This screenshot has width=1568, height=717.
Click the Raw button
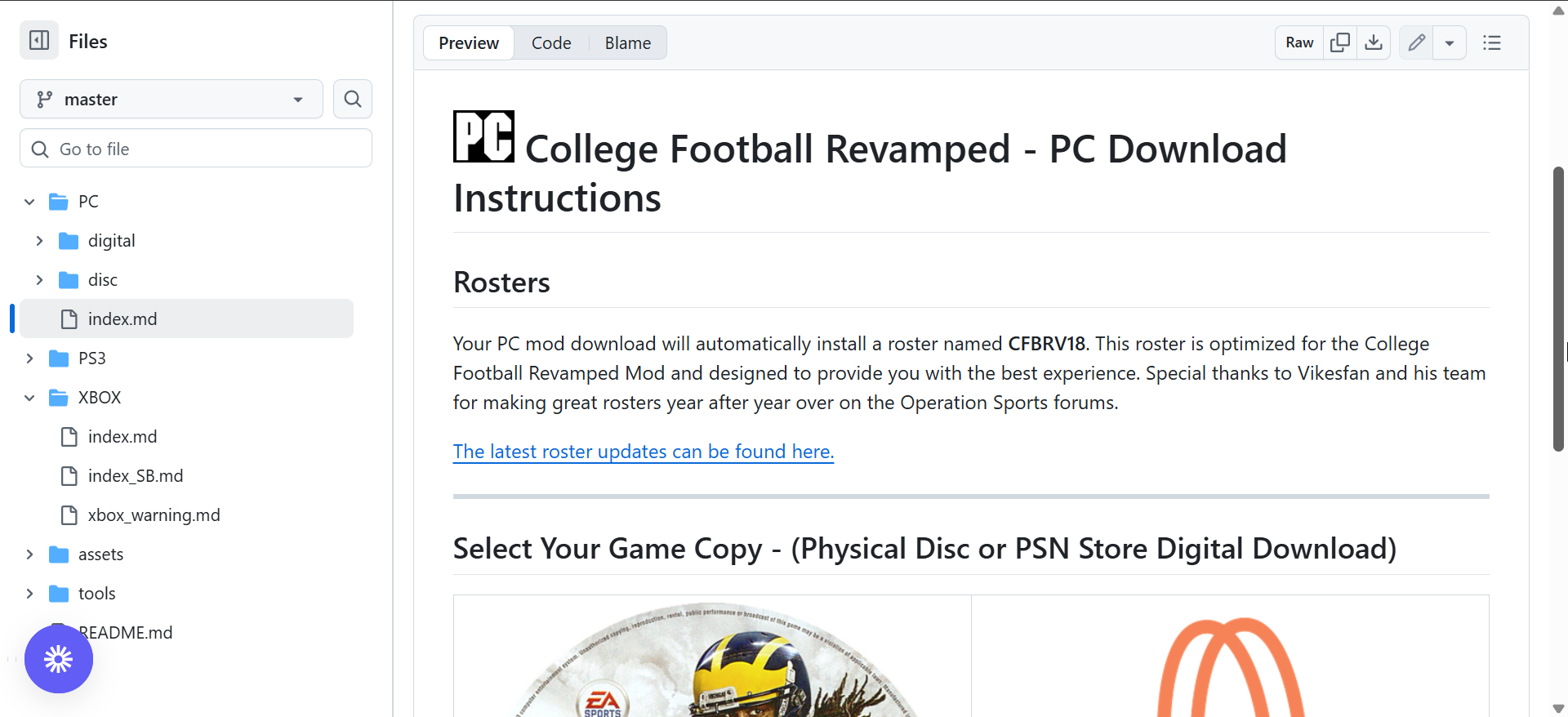pyautogui.click(x=1299, y=42)
